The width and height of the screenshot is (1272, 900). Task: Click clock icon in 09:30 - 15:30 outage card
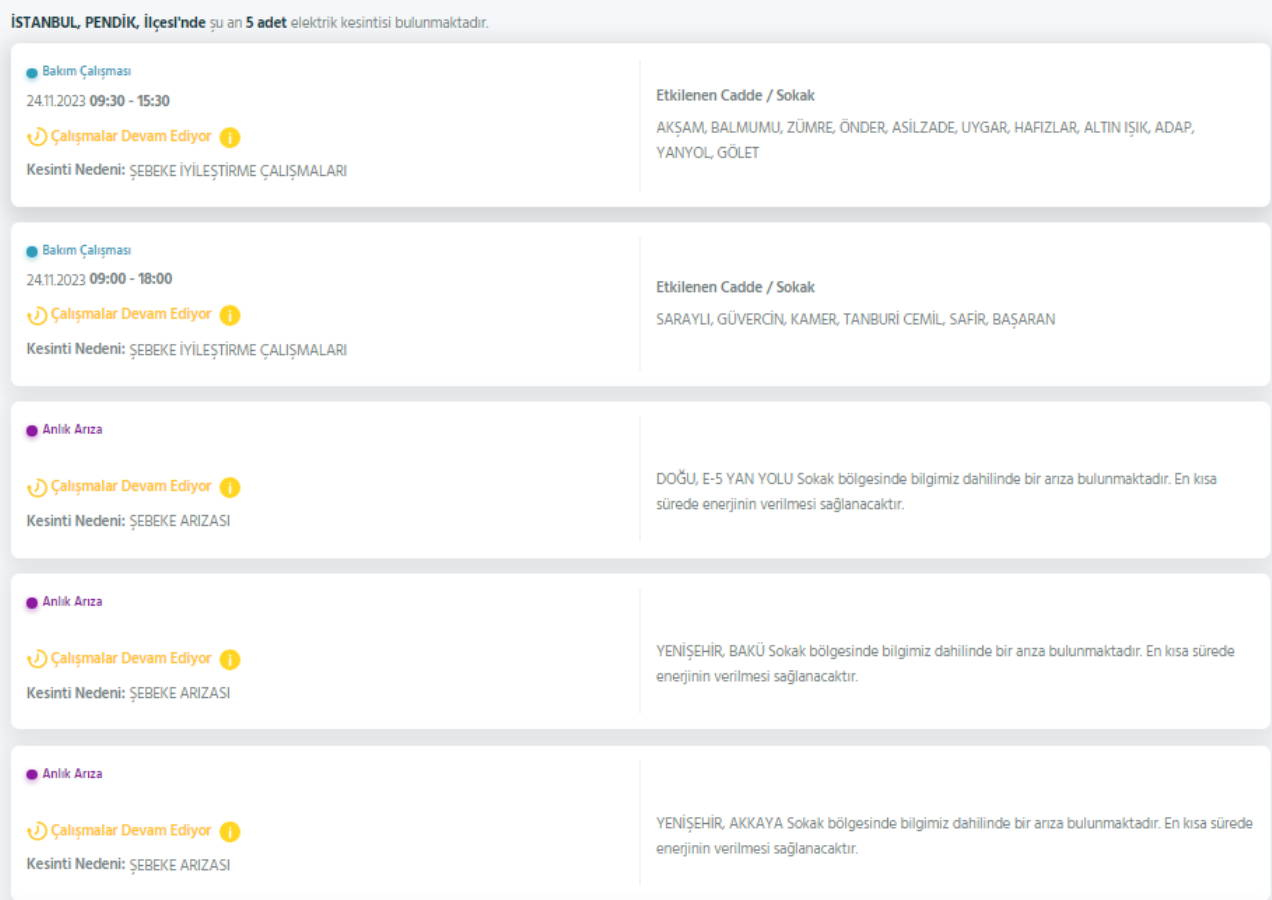37,137
